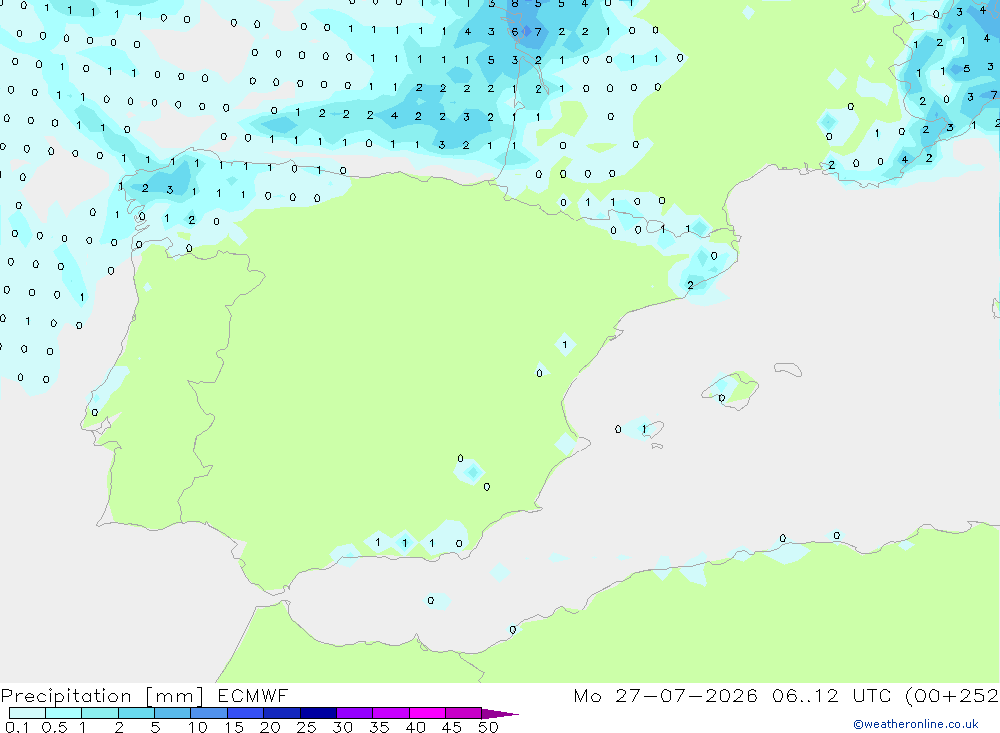The width and height of the screenshot is (1000, 733).
Task: Click the 45–50 mm legend color swatch
Action: (x=464, y=713)
